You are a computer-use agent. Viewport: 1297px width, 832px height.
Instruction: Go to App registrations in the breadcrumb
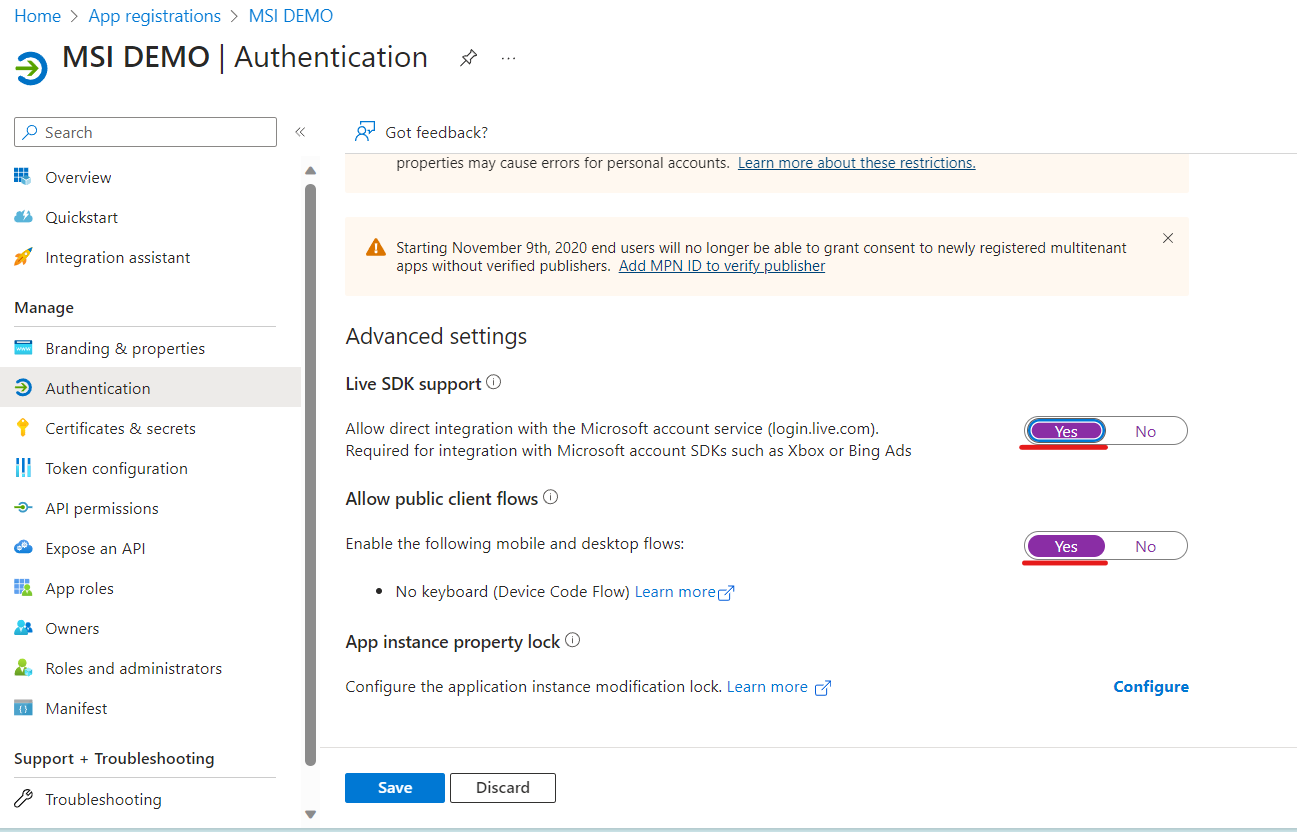(155, 16)
